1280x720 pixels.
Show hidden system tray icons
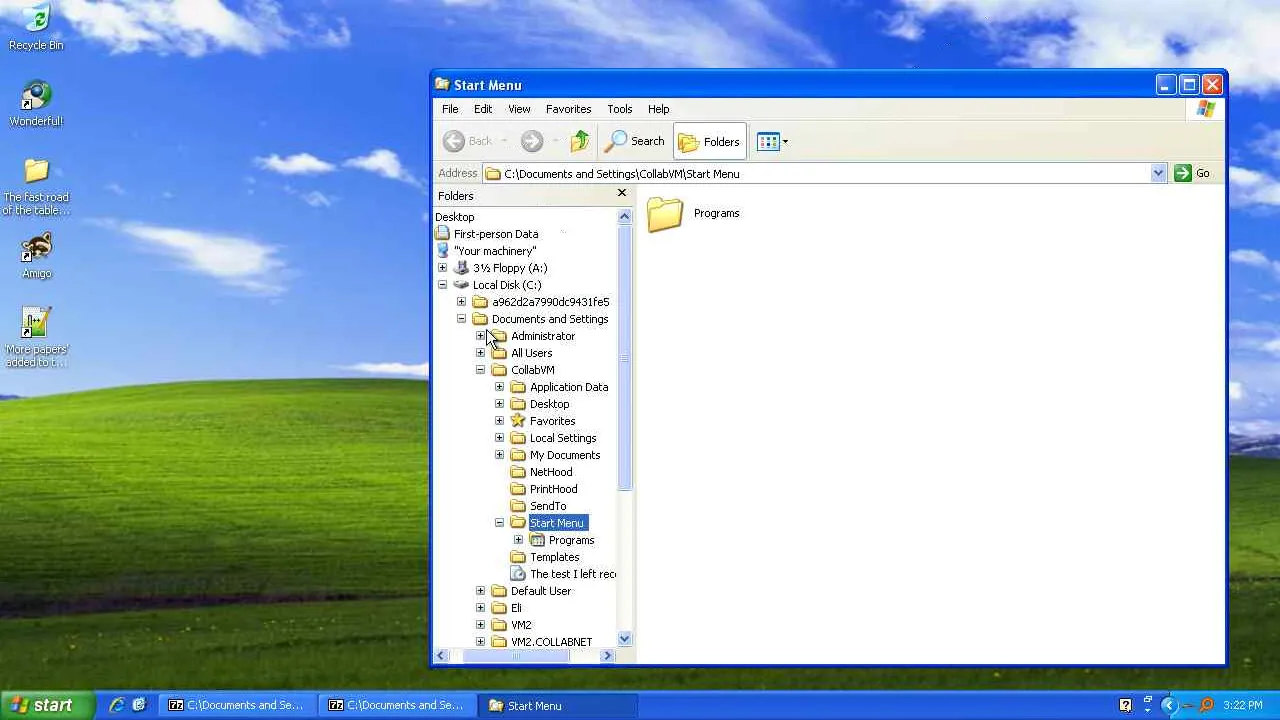click(x=1168, y=705)
